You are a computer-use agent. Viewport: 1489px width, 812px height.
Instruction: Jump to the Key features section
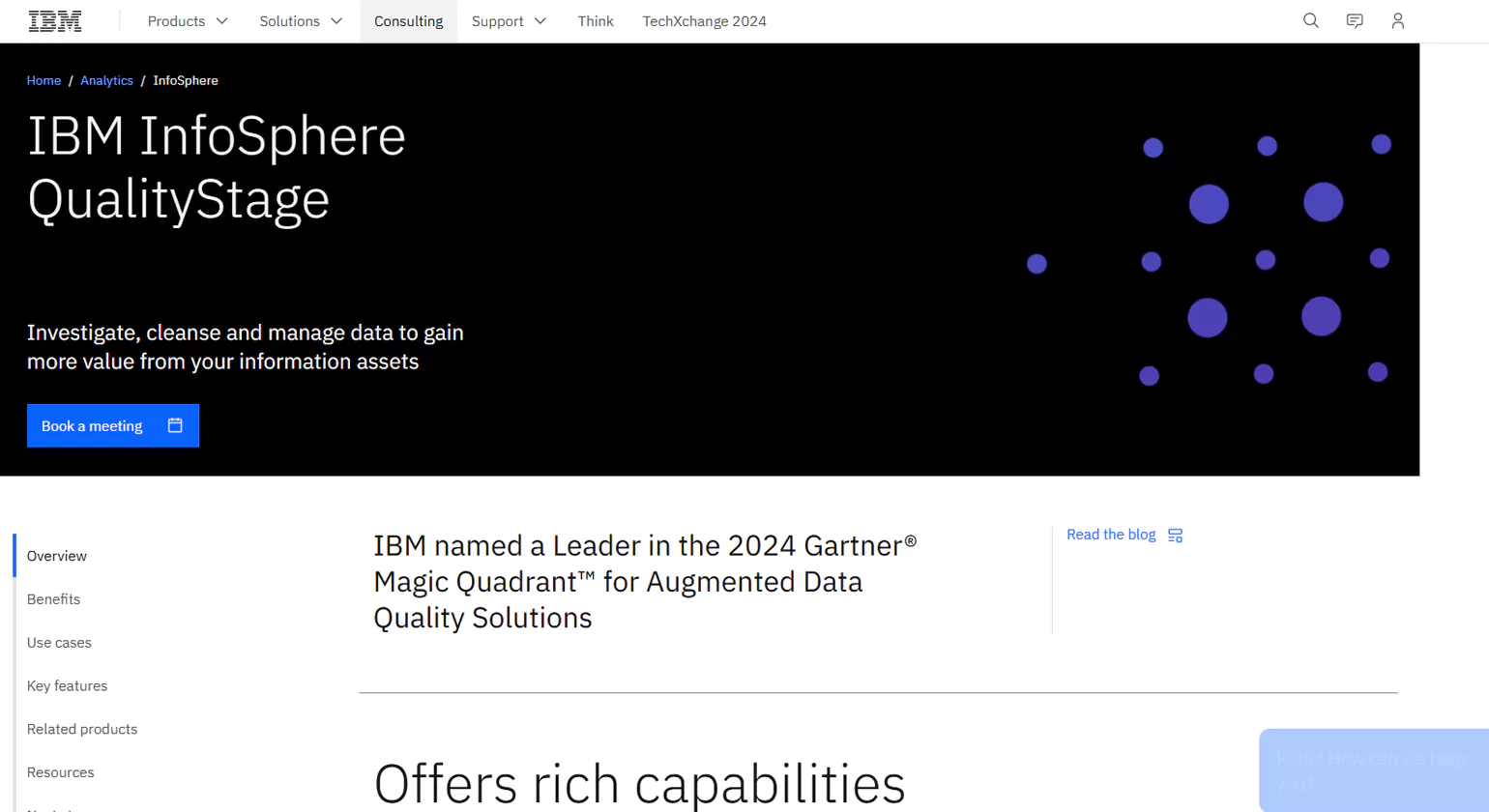pos(67,685)
